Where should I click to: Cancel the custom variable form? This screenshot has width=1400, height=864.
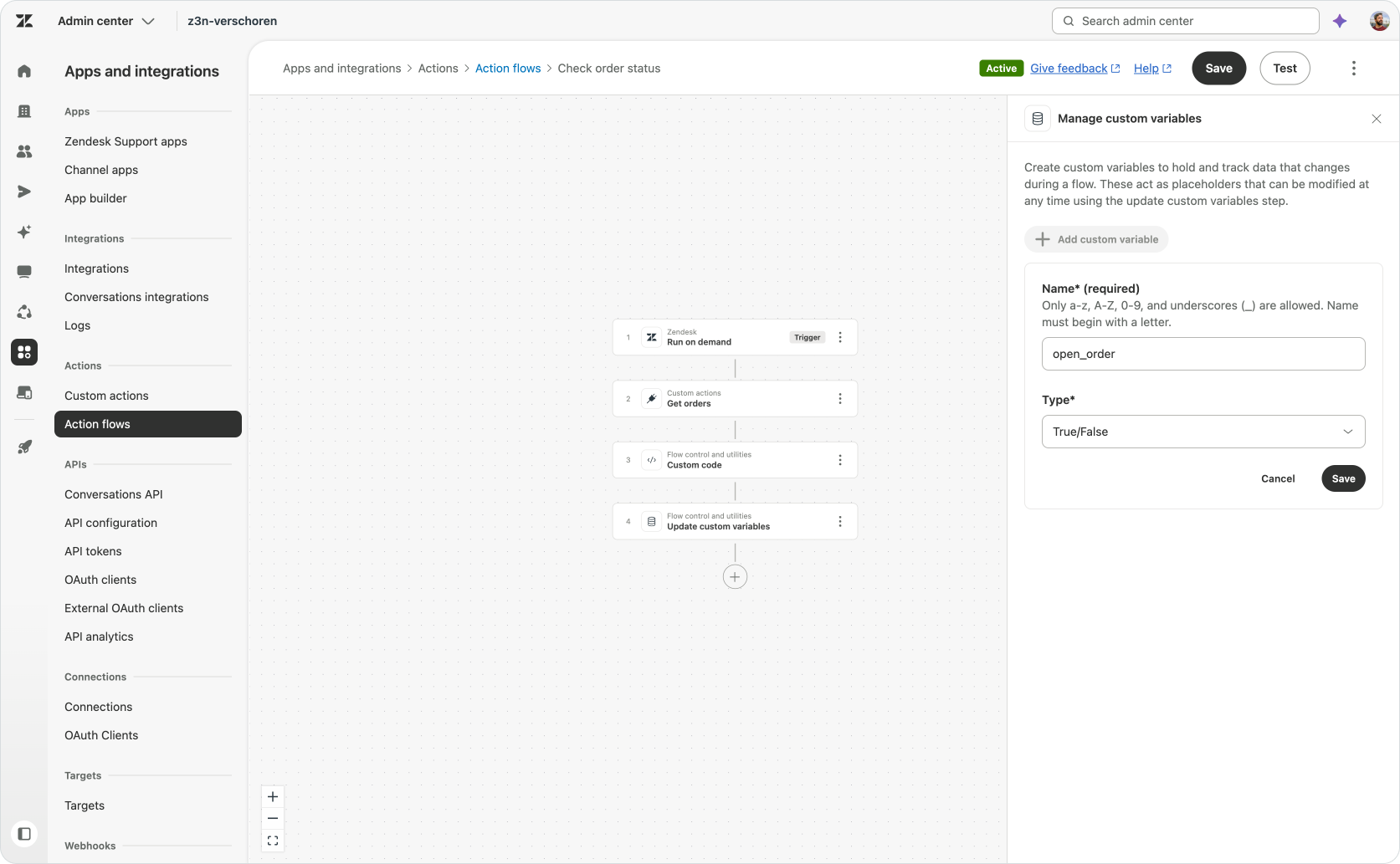(1278, 478)
